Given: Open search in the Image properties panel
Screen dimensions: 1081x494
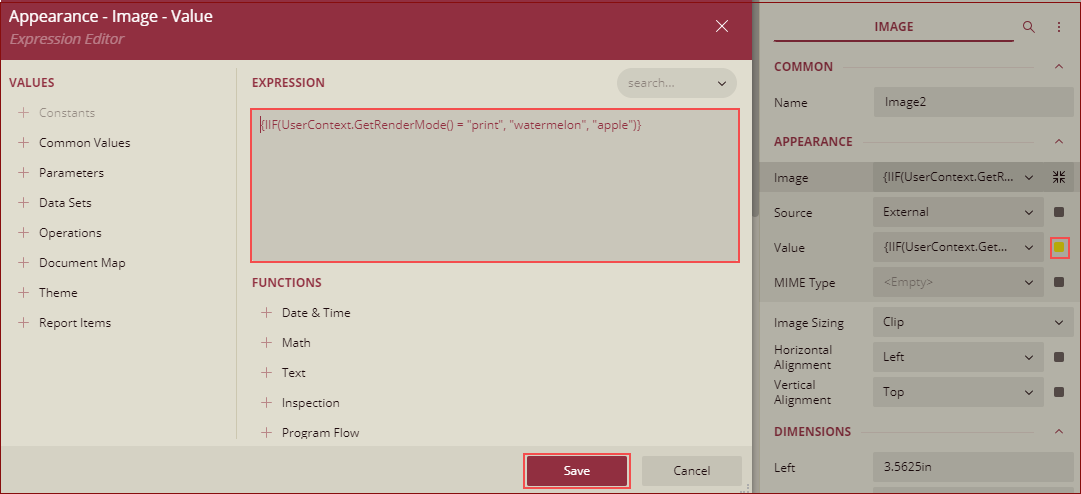Looking at the screenshot, I should point(1029,27).
